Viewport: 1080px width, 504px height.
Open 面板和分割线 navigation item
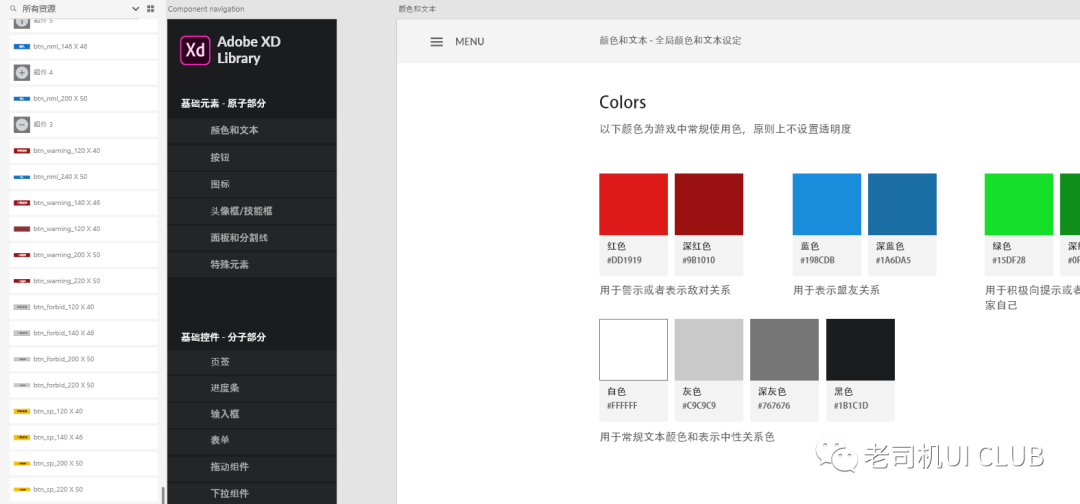pos(252,238)
